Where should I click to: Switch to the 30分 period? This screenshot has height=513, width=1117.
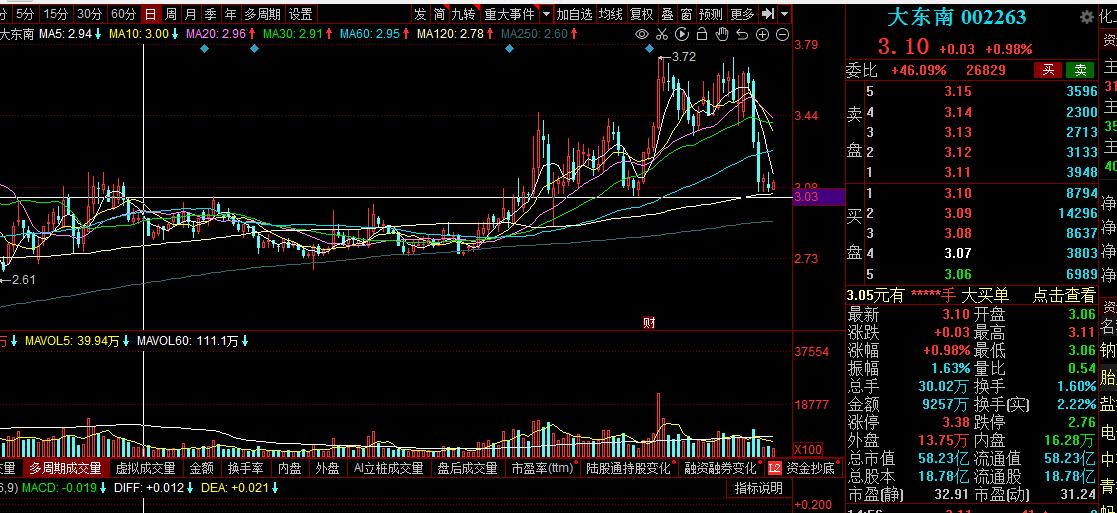[x=90, y=14]
